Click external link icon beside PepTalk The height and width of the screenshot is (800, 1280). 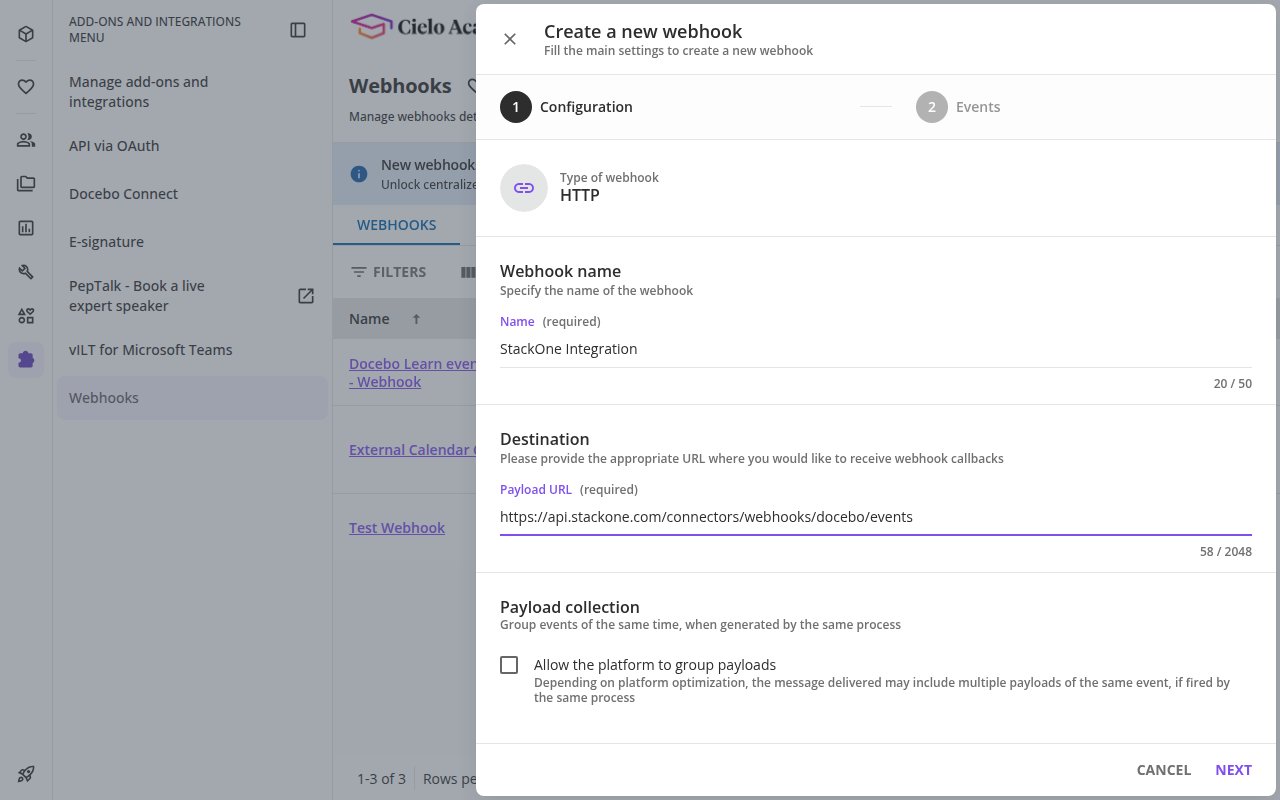[x=306, y=296]
